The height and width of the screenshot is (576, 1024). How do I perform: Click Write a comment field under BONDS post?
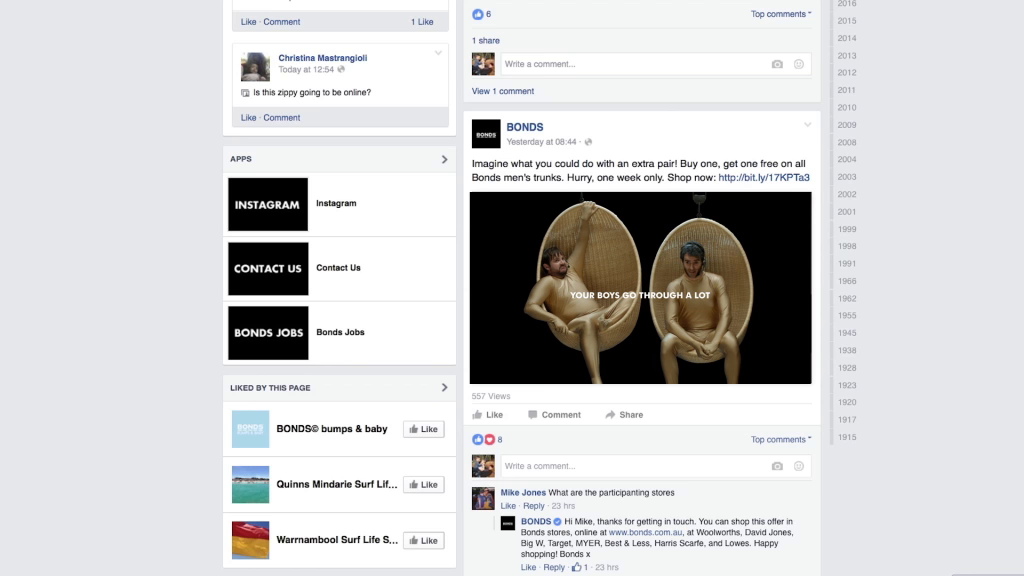point(656,466)
